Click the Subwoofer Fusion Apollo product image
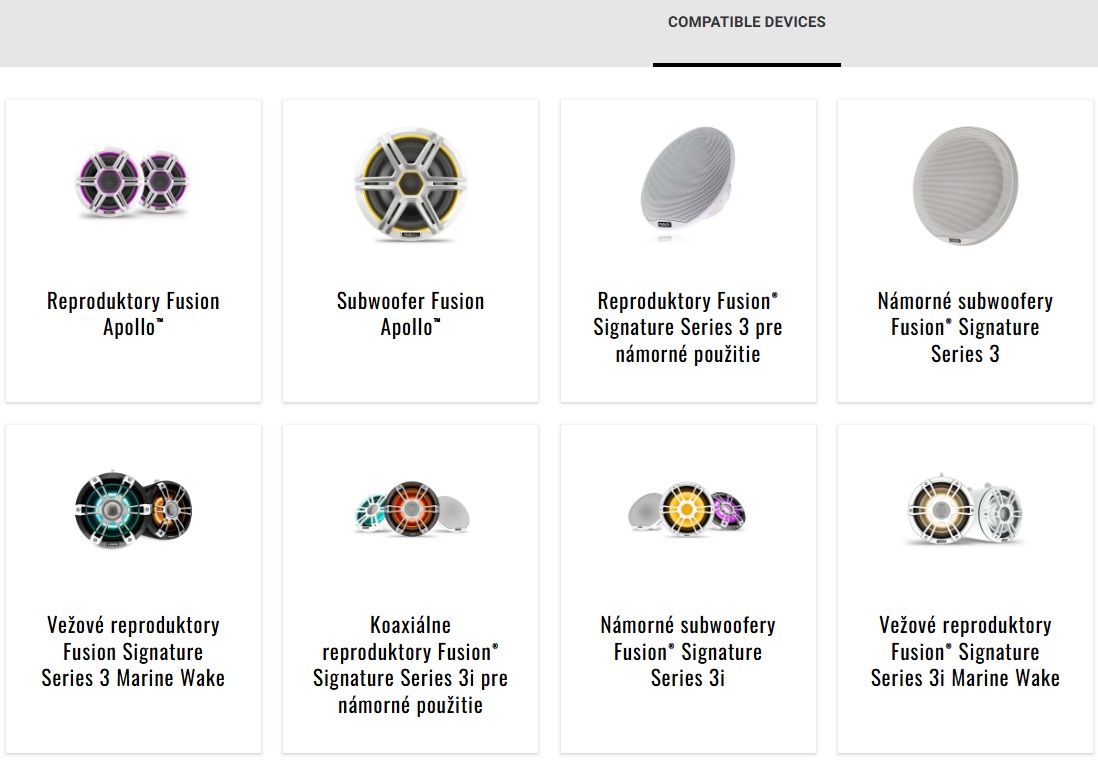This screenshot has width=1098, height=761. 410,186
